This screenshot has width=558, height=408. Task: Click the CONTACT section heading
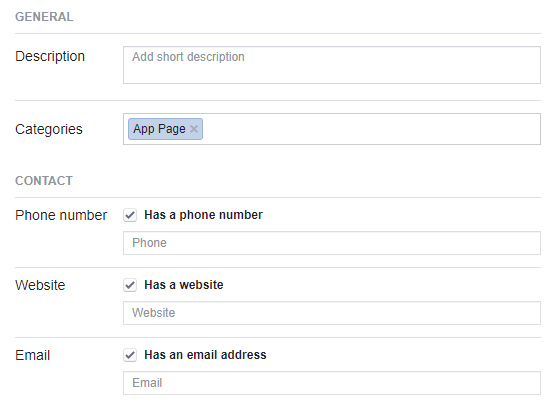[x=44, y=181]
